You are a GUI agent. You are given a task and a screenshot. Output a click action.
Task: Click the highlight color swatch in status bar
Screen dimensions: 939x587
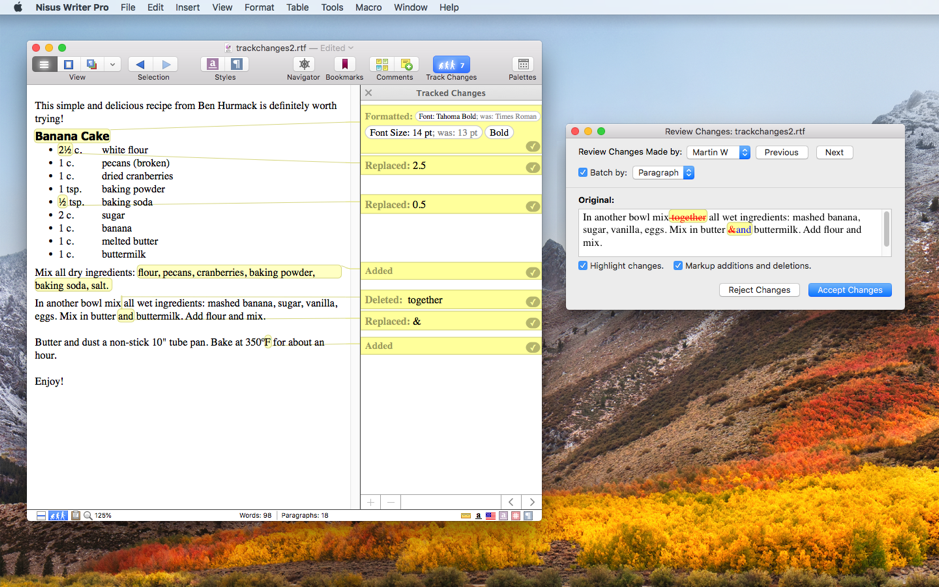coord(466,515)
